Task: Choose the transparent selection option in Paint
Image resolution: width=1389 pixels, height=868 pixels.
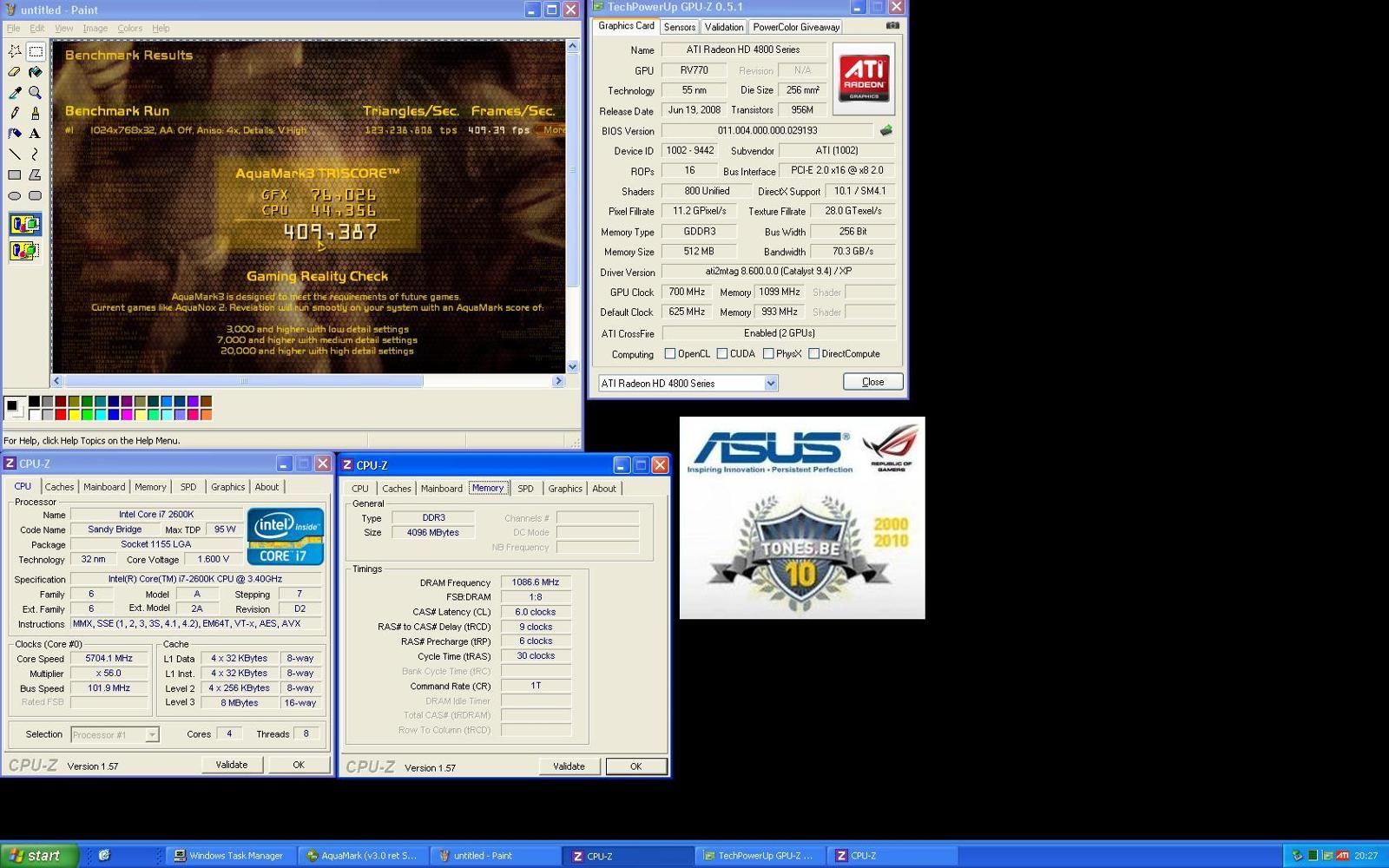Action: coord(25,251)
